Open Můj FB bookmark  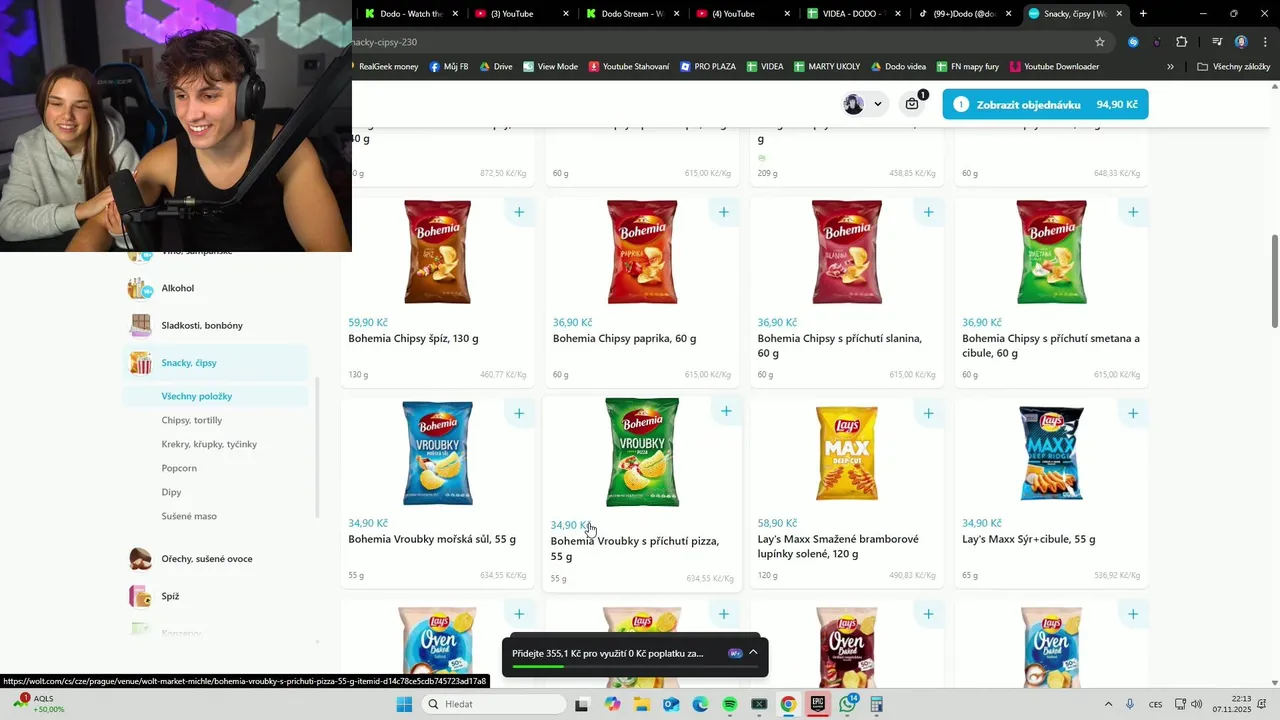[x=449, y=67]
